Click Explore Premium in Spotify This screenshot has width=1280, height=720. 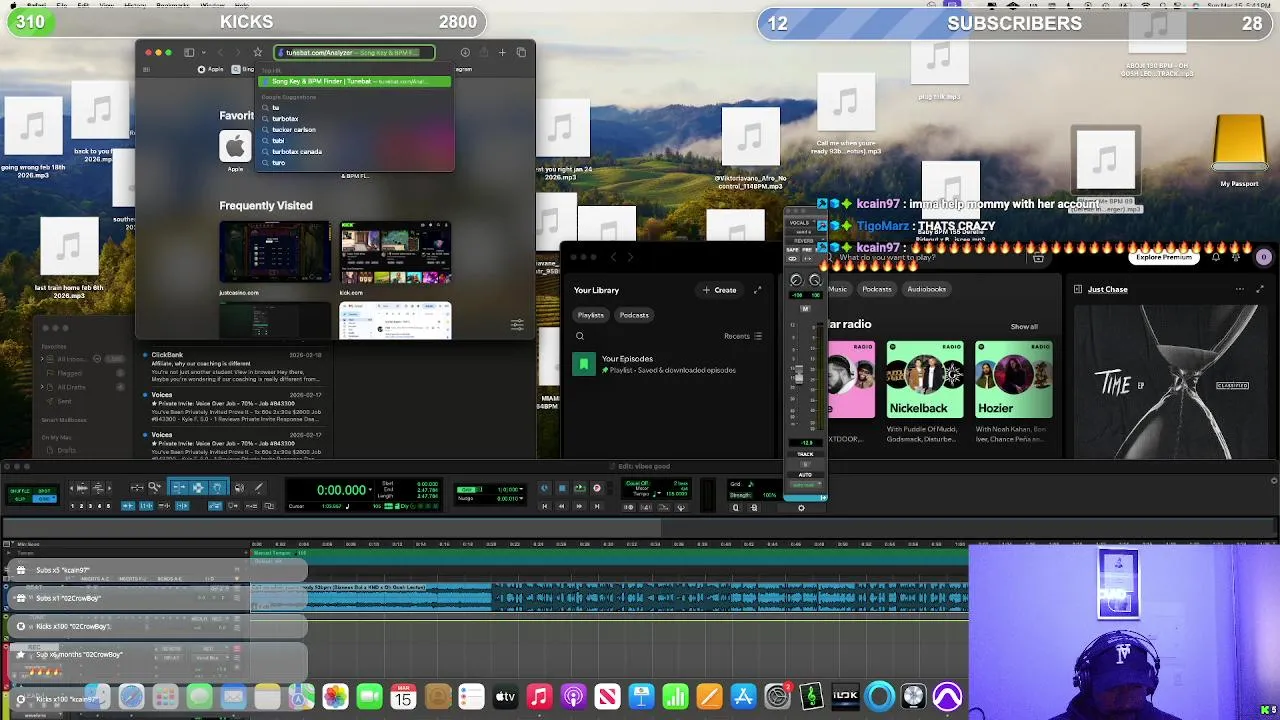pyautogui.click(x=1164, y=257)
